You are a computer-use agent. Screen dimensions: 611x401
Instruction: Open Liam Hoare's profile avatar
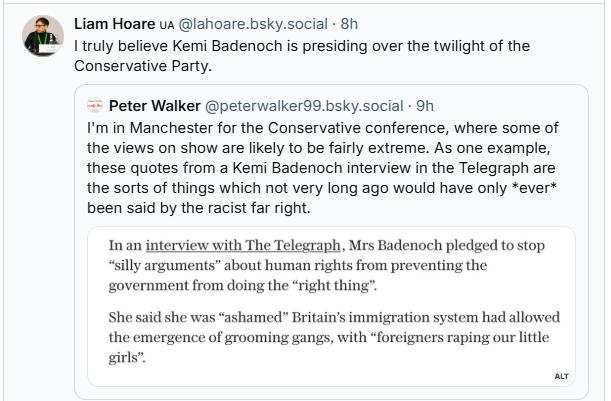coord(41,36)
